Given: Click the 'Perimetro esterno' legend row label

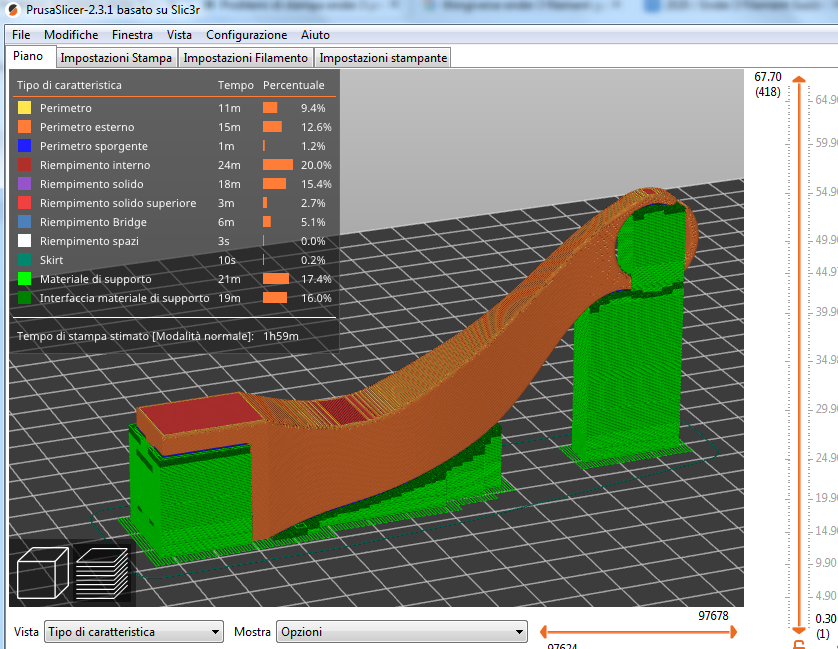Looking at the screenshot, I should [x=87, y=127].
